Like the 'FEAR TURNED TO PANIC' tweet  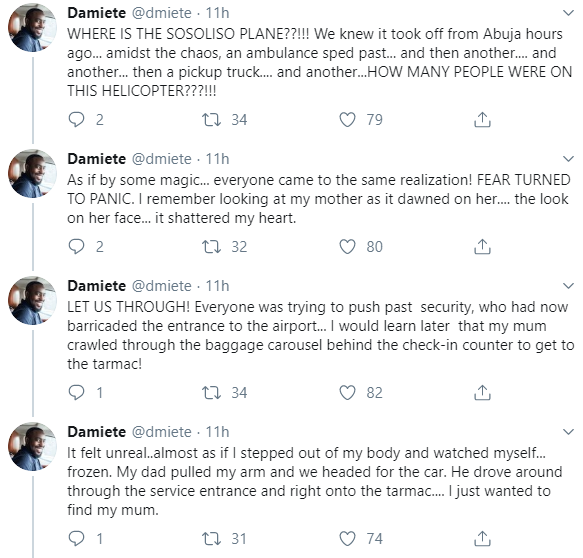[347, 247]
